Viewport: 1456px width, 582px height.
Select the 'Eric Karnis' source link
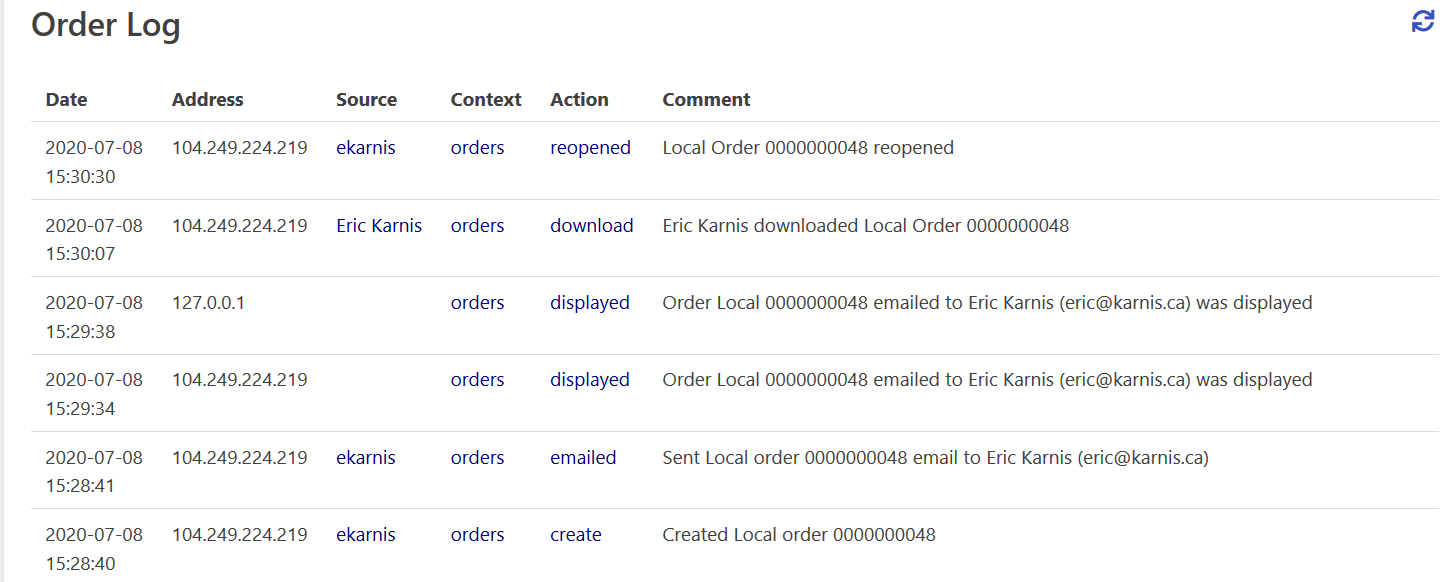tap(379, 225)
